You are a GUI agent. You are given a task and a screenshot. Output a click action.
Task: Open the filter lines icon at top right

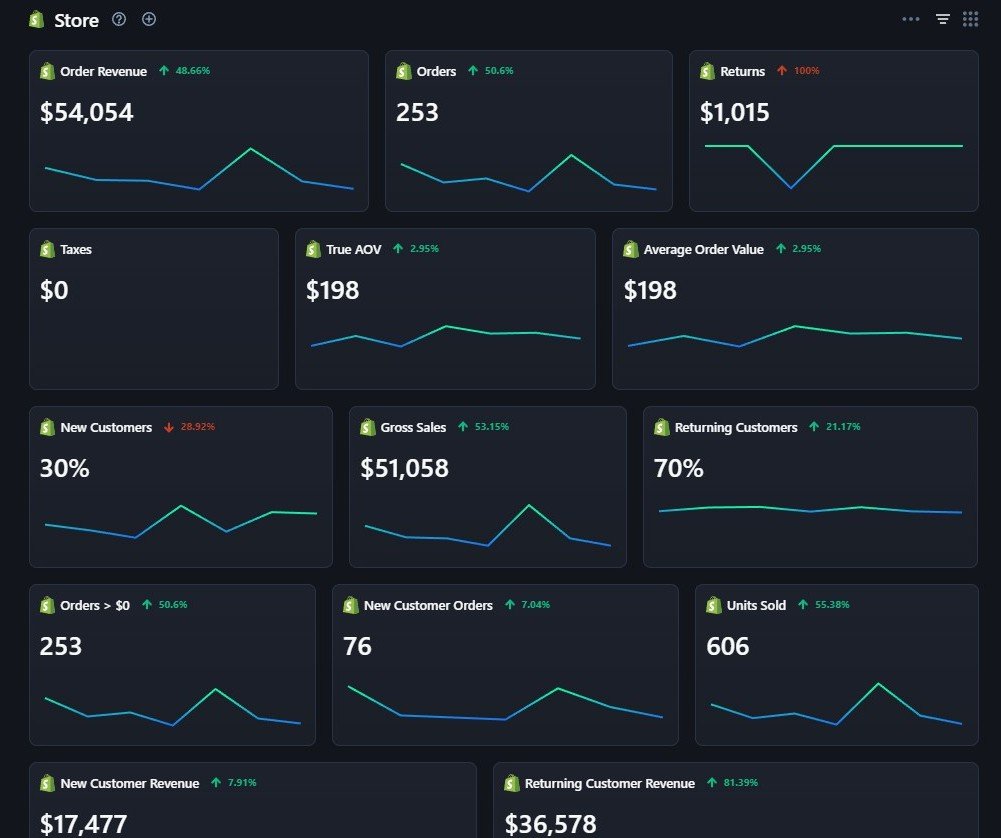click(x=942, y=19)
